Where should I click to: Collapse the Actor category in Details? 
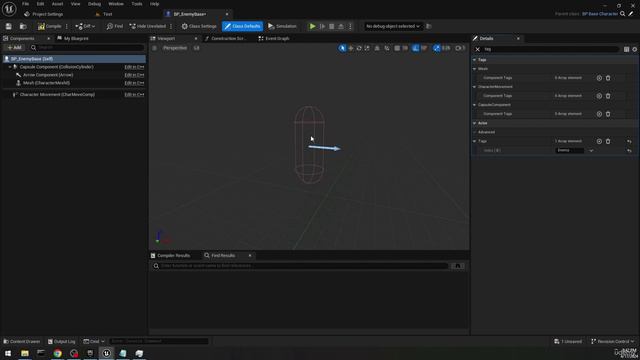point(475,123)
